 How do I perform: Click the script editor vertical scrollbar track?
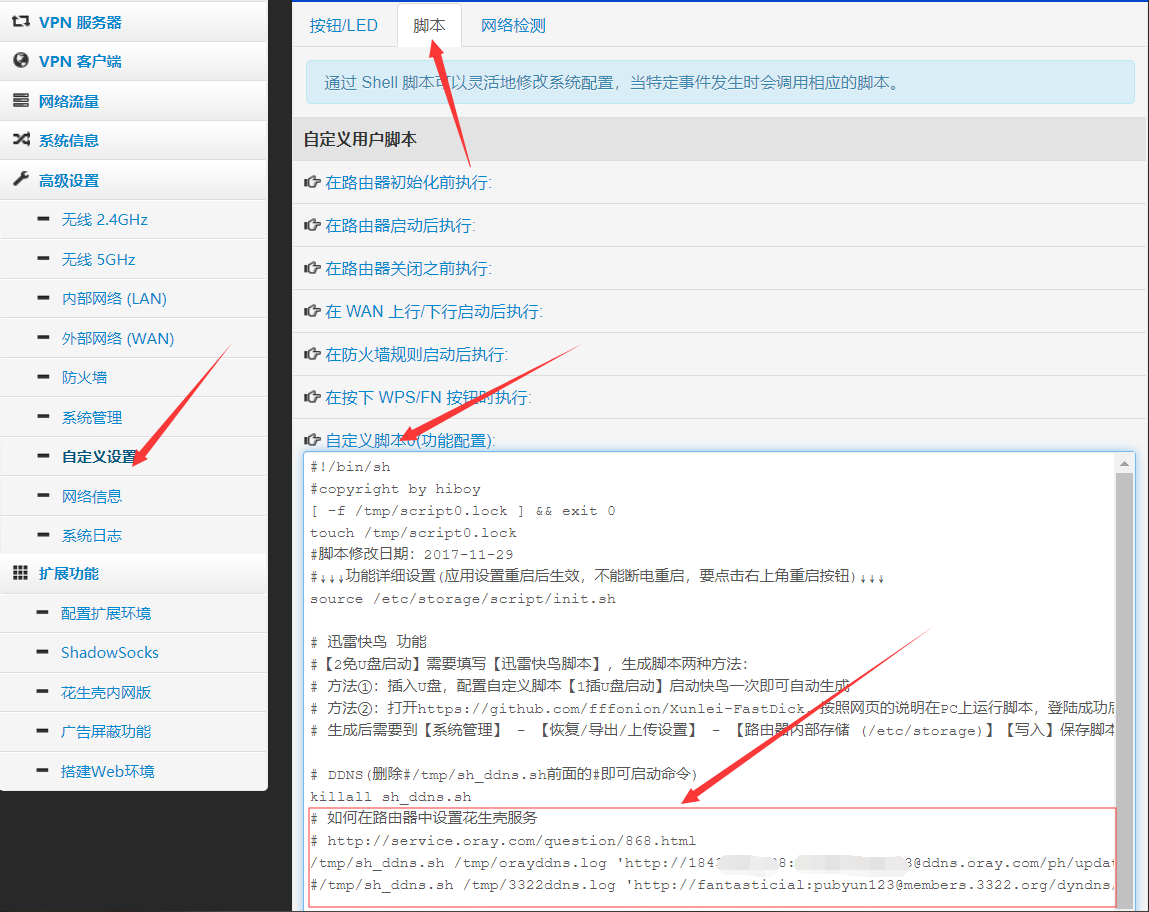click(x=1124, y=689)
